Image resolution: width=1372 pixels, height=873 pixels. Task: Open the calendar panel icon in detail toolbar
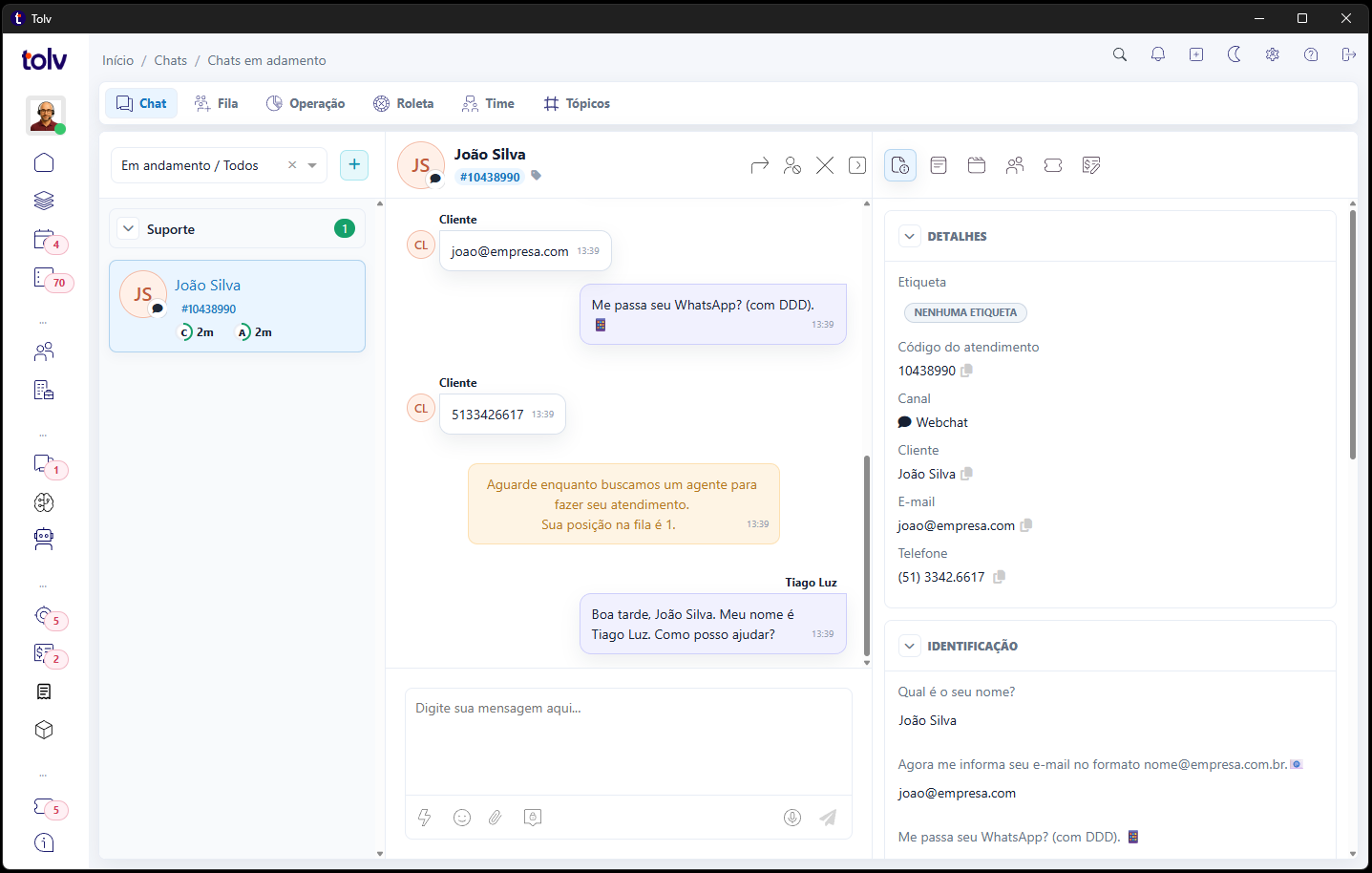(977, 165)
